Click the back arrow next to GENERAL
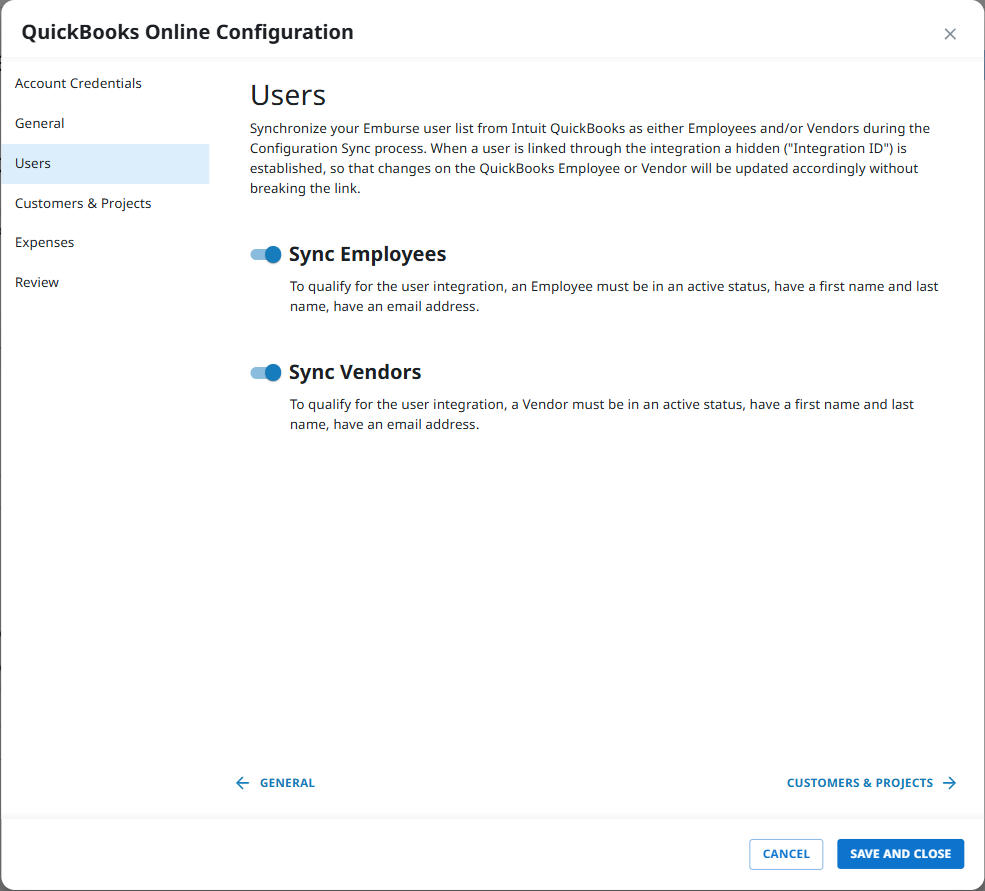 click(242, 783)
